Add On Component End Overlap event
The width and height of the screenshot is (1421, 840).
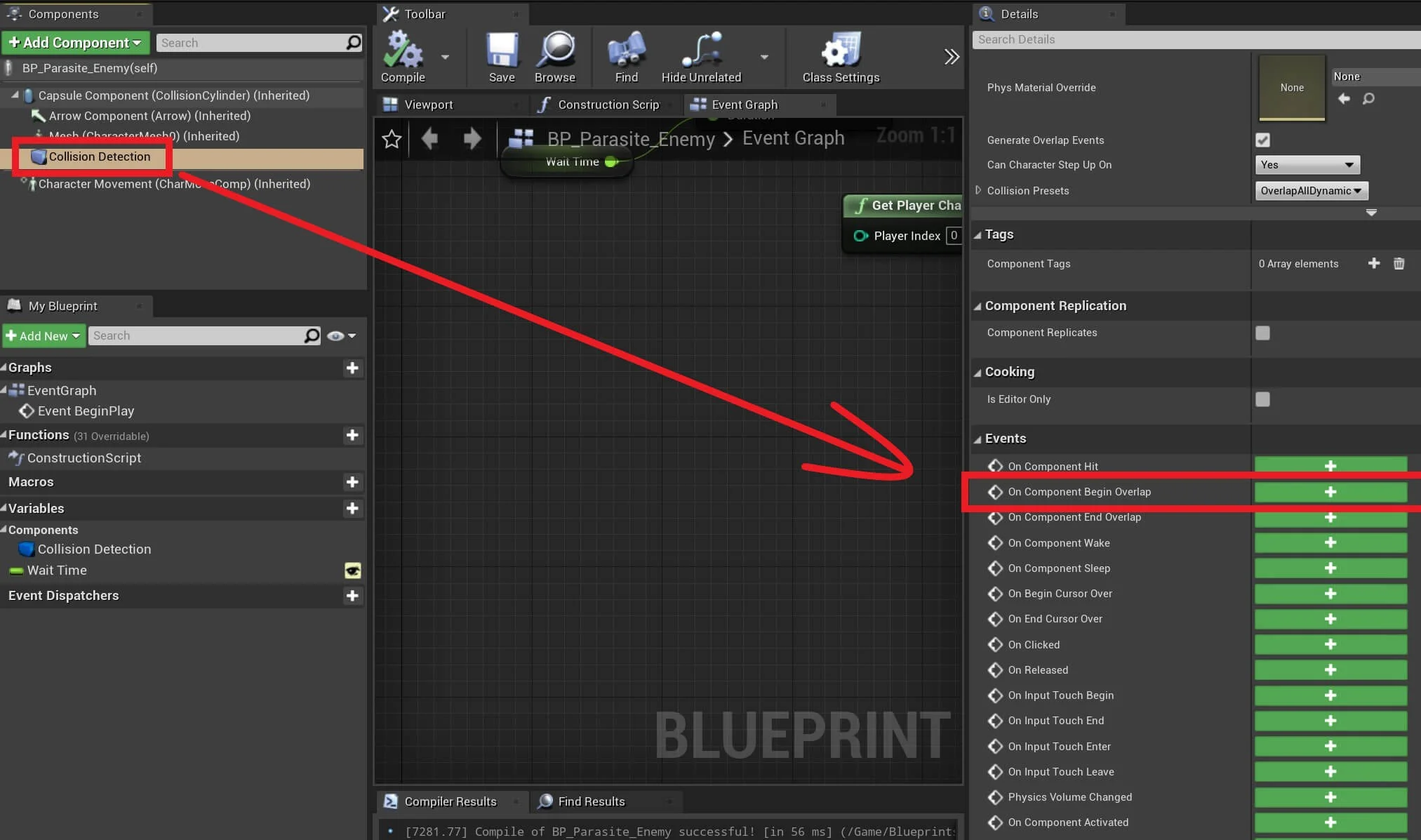click(1330, 518)
